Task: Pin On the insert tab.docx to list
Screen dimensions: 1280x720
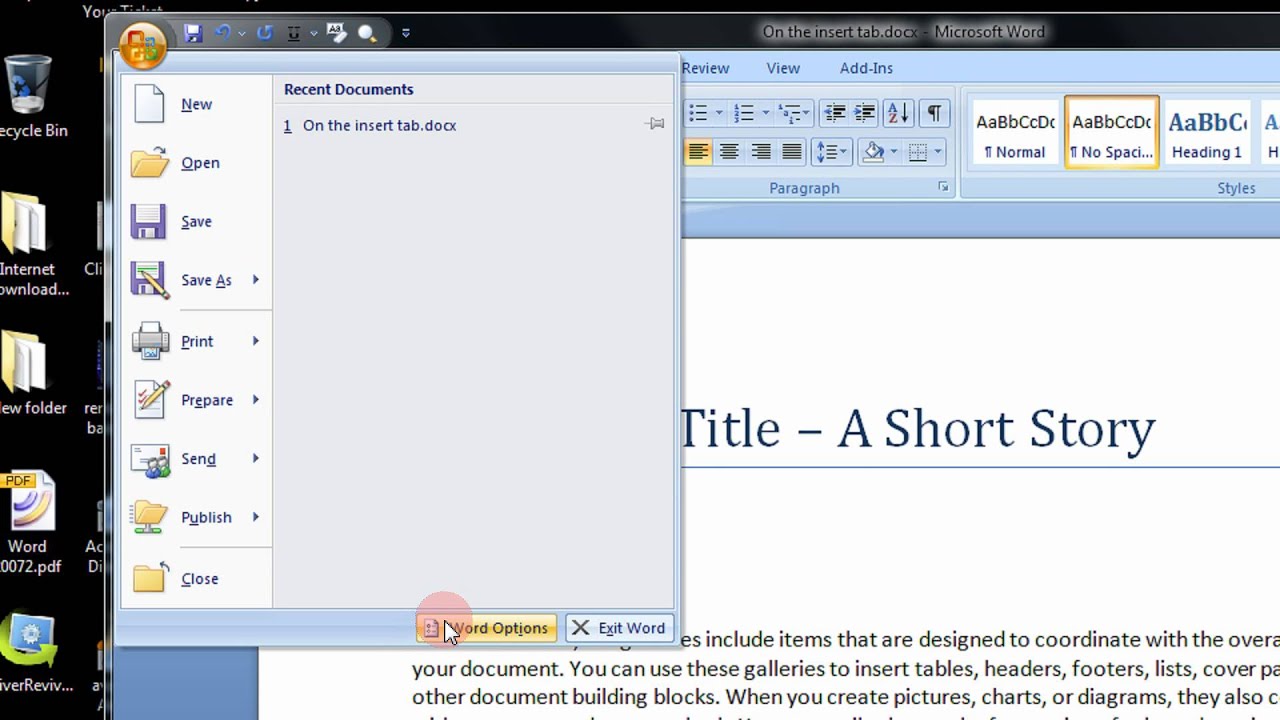Action: click(x=655, y=124)
